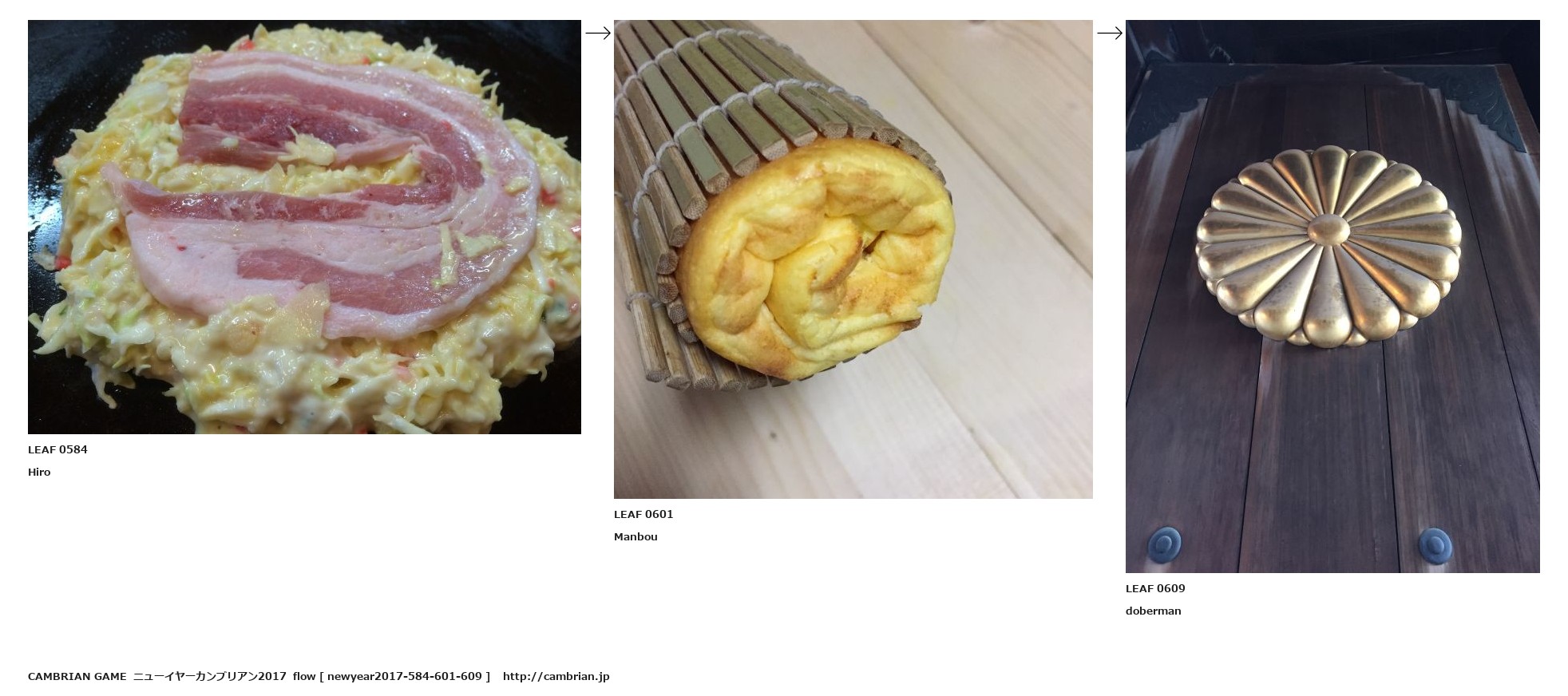Image resolution: width=1568 pixels, height=696 pixels.
Task: Click the right metal door stud
Action: (x=1435, y=545)
